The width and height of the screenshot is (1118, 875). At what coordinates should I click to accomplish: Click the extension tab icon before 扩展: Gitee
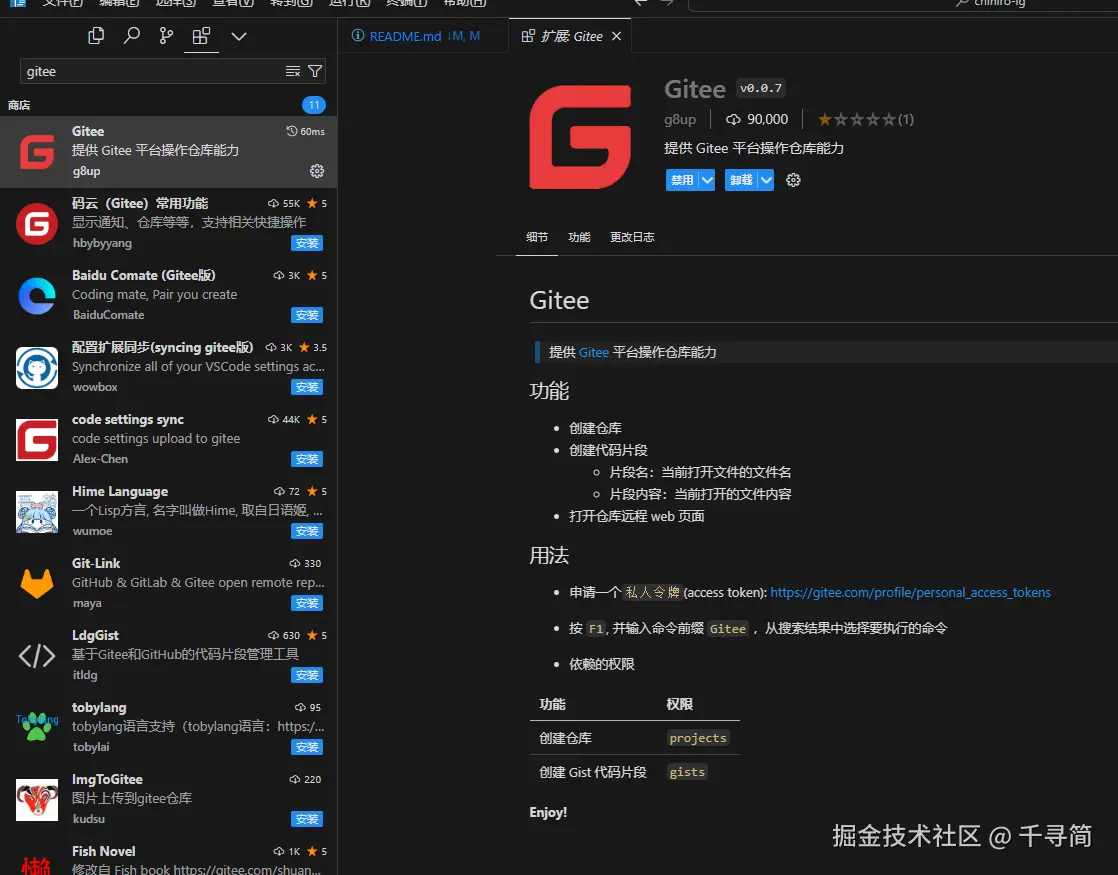pos(528,36)
